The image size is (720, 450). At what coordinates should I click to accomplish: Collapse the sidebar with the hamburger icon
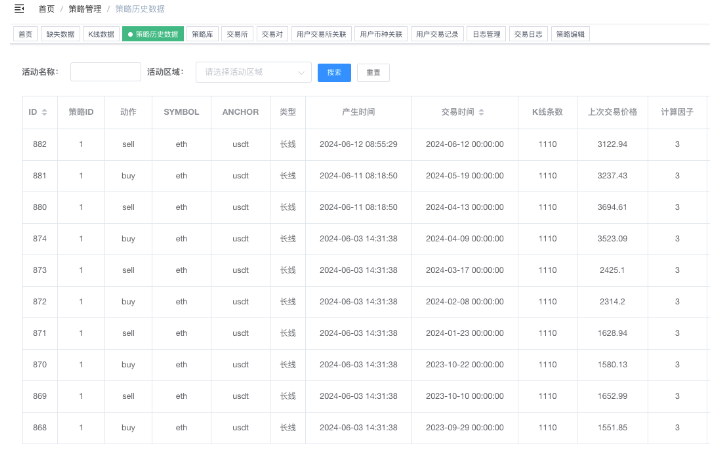19,9
